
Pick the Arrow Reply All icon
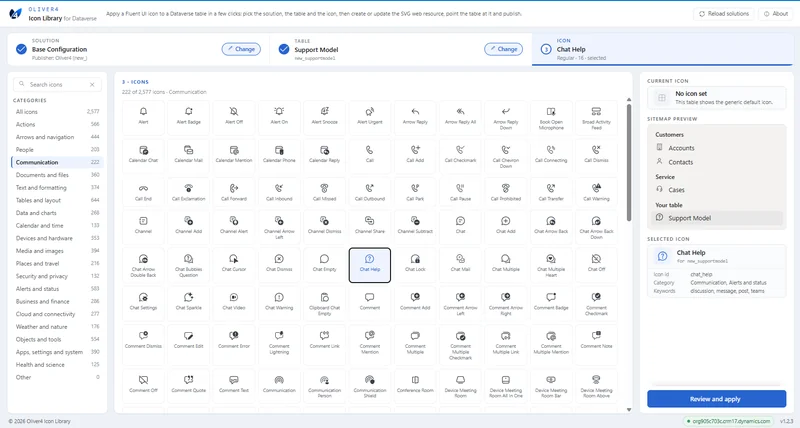pos(460,117)
